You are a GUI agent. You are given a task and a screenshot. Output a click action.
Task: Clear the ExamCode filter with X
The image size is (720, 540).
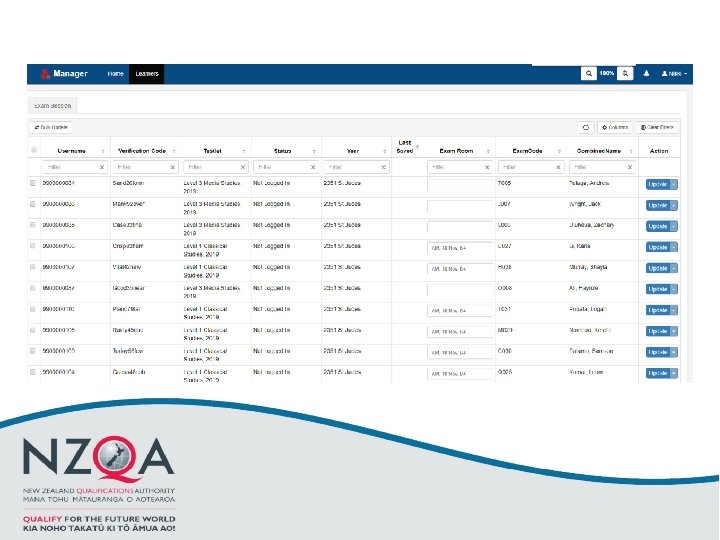point(558,167)
